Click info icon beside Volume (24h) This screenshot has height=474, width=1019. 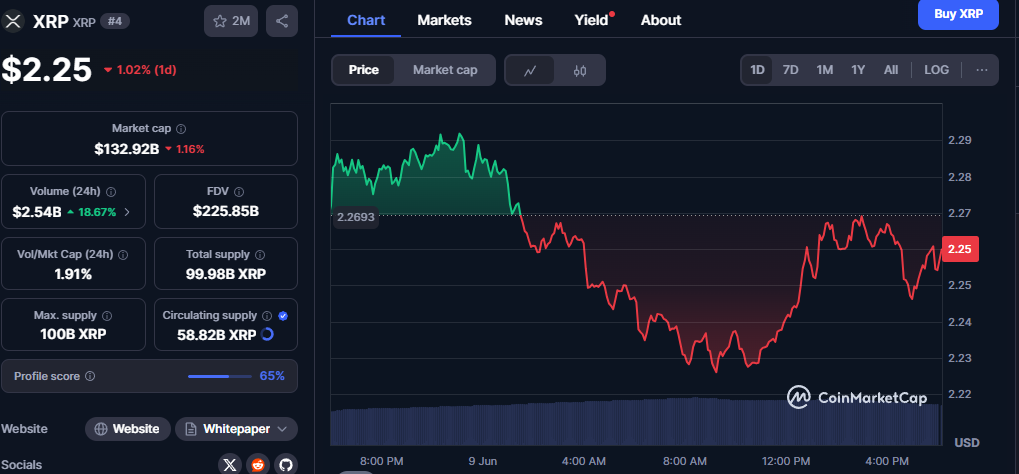click(111, 192)
